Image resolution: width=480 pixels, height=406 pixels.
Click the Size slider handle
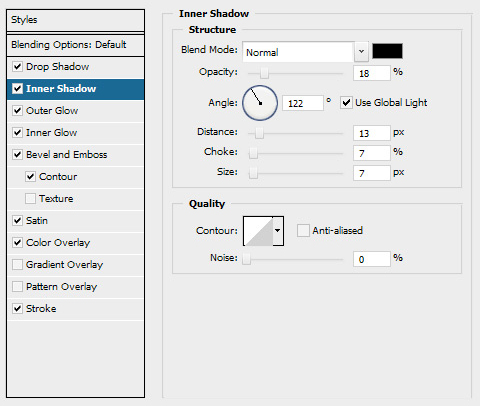253,173
